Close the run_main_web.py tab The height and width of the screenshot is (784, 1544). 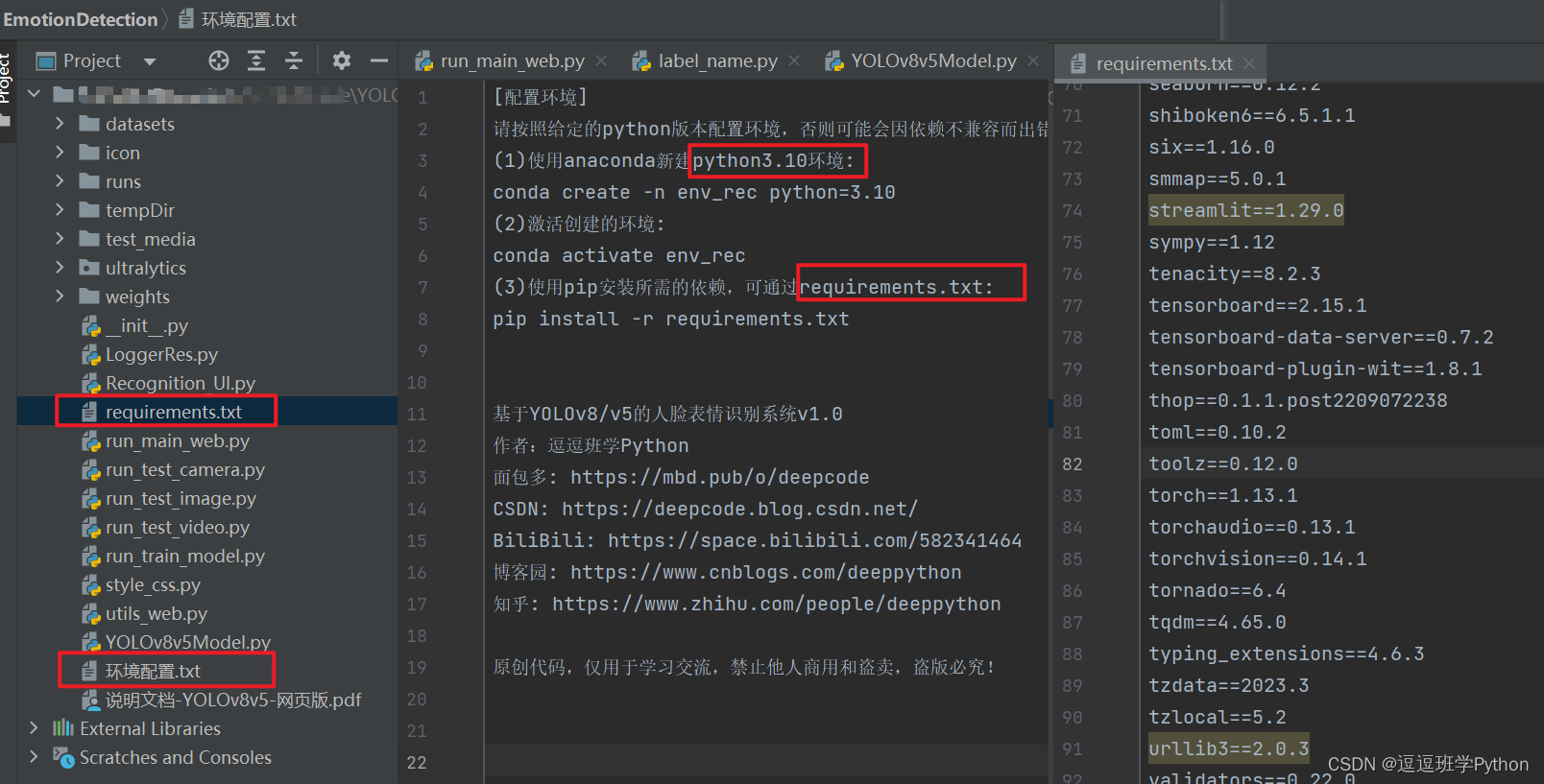click(x=601, y=60)
